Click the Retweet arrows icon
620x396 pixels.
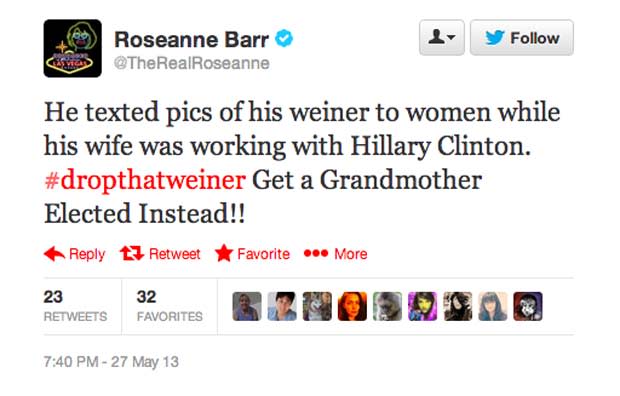click(132, 254)
